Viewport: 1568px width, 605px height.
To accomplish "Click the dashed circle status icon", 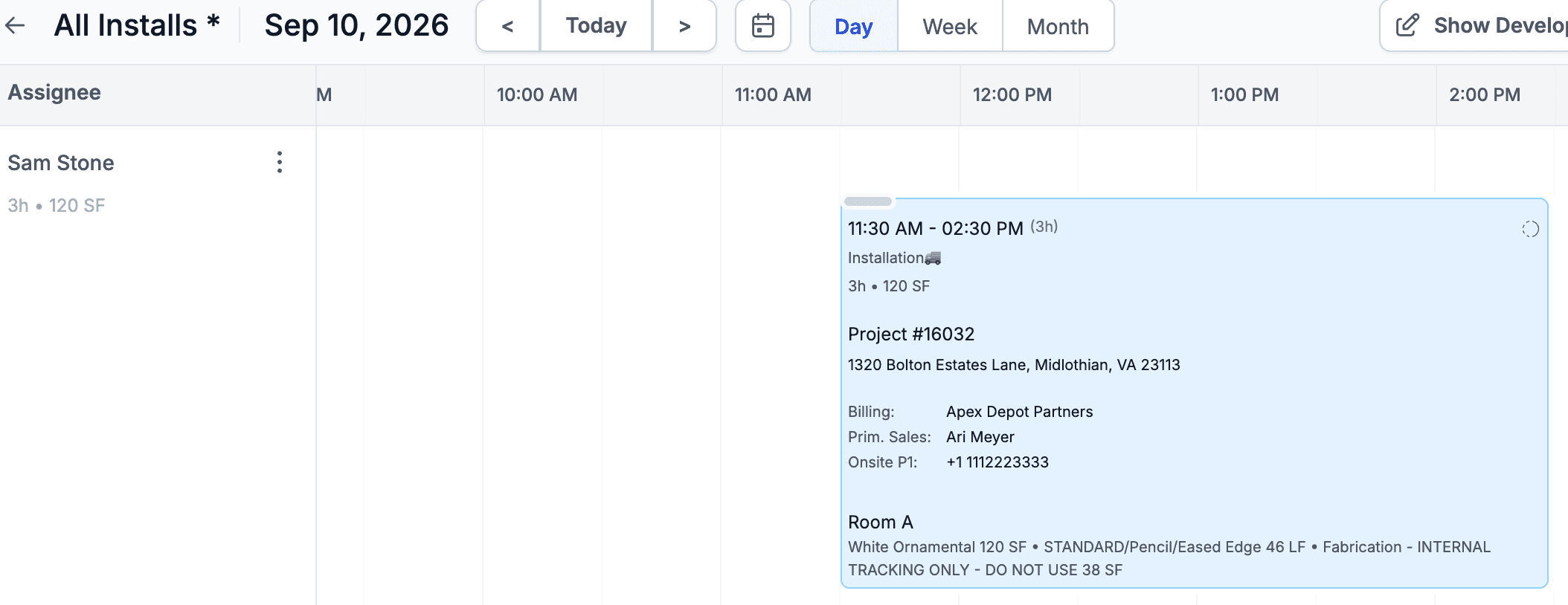I will pos(1530,229).
